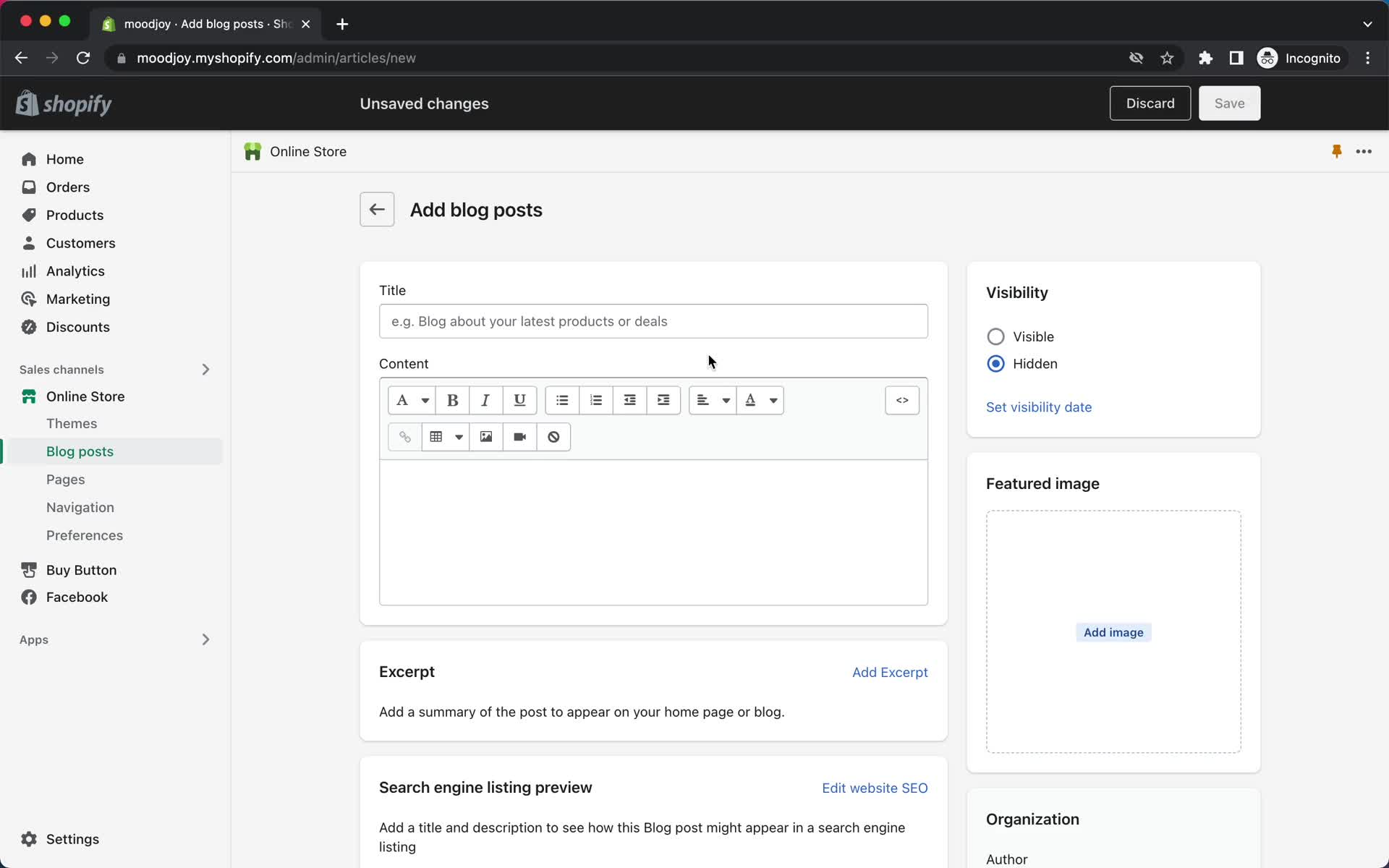Open browser extensions puzzle icon
The image size is (1389, 868).
click(1205, 58)
